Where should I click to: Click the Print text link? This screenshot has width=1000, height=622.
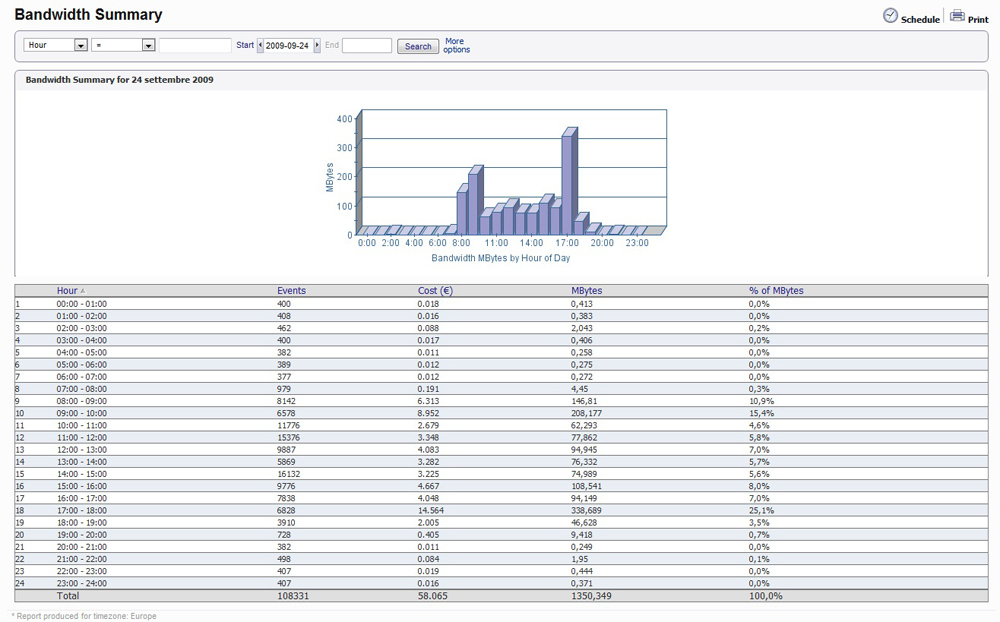coord(978,20)
